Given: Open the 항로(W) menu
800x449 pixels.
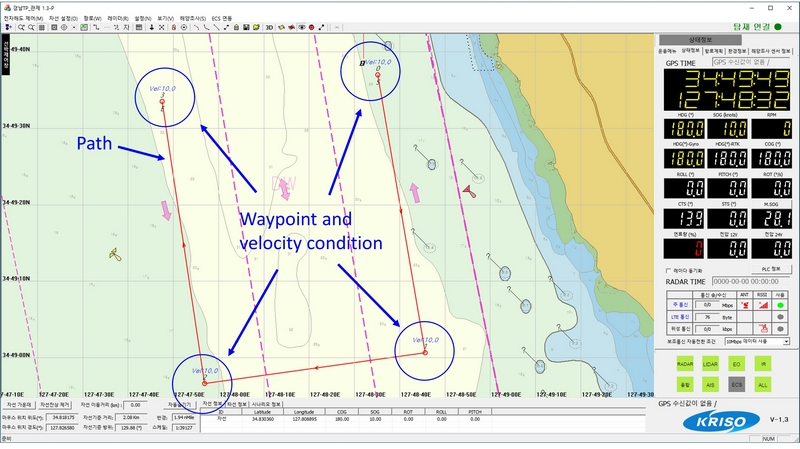Looking at the screenshot, I should click(92, 18).
